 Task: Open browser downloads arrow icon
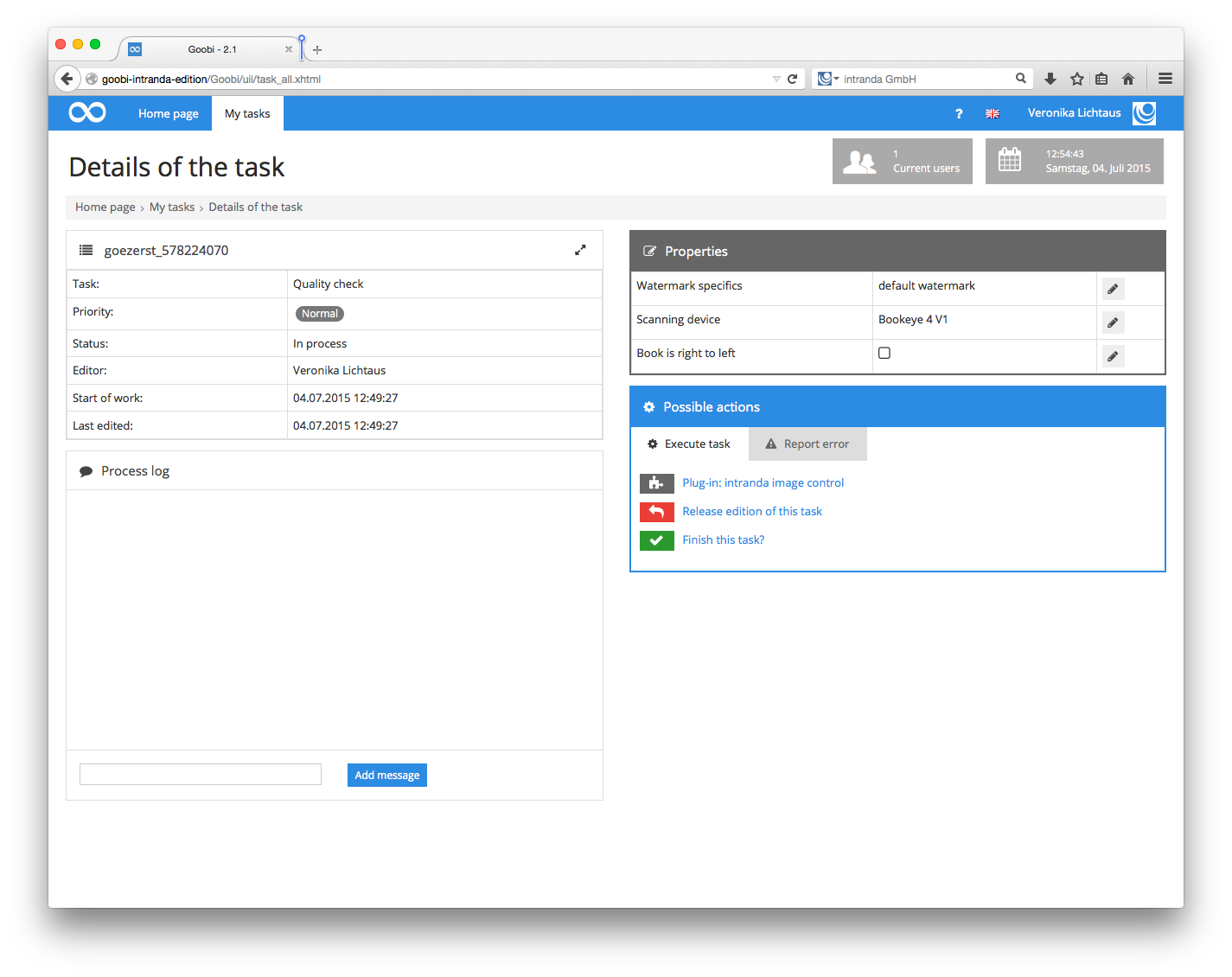pos(1050,79)
